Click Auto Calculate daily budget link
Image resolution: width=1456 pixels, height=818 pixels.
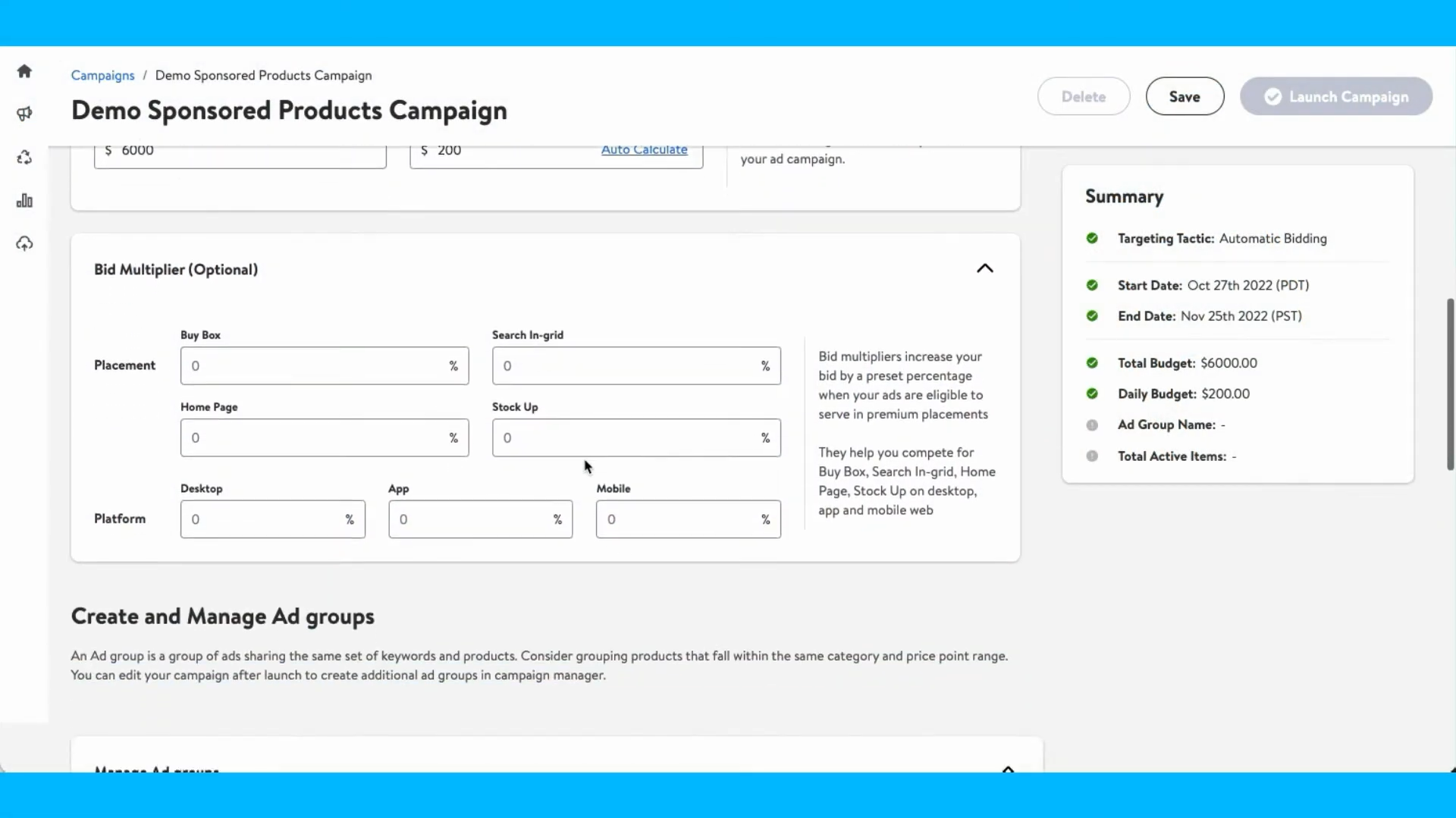[x=644, y=150]
